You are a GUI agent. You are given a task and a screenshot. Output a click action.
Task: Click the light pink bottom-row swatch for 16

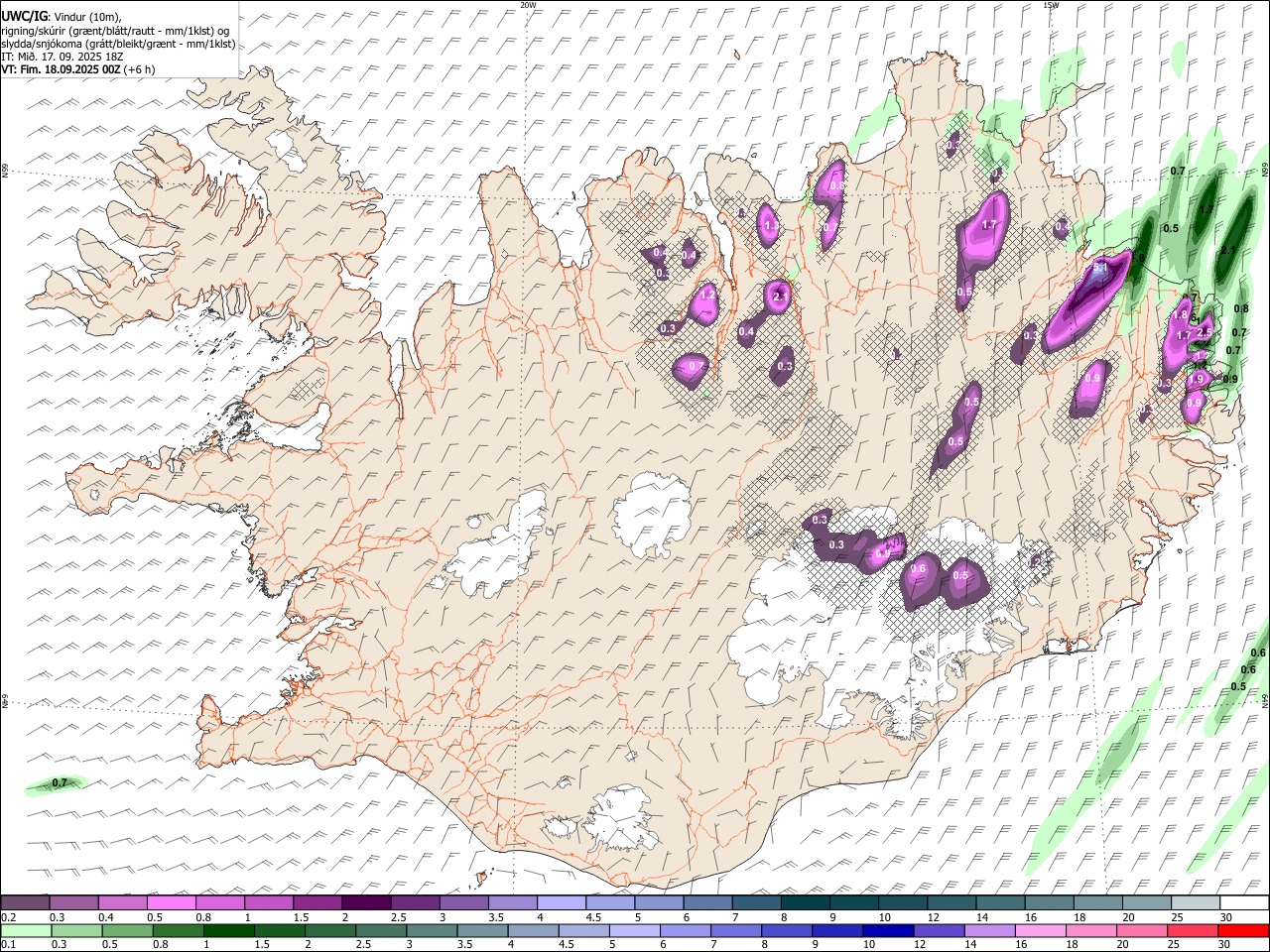[x=1041, y=930]
